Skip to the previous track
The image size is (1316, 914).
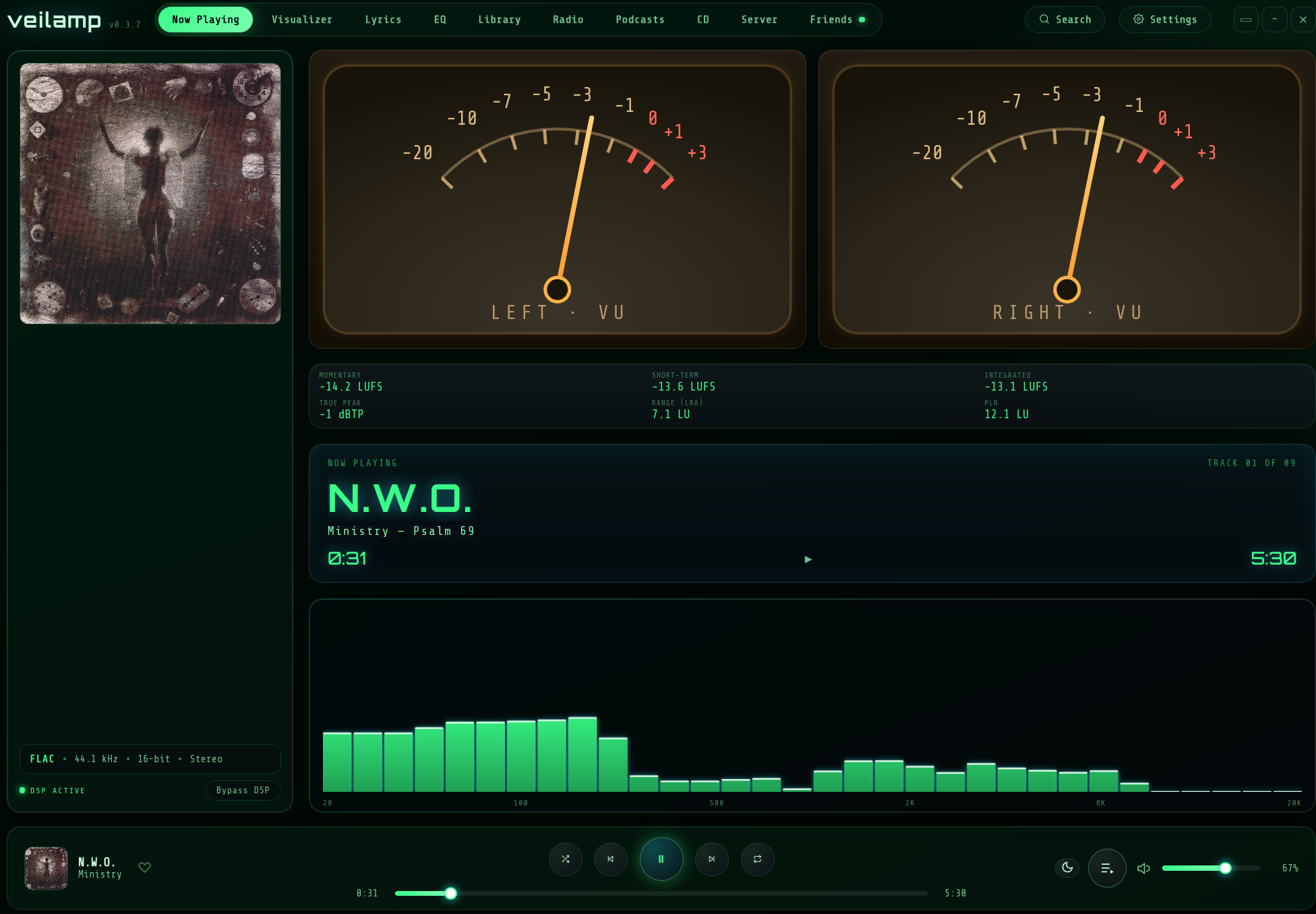tap(611, 859)
